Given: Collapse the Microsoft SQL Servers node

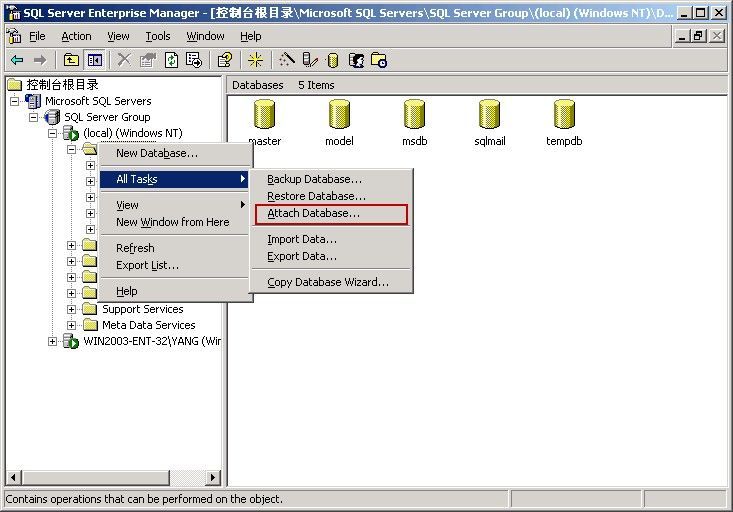Looking at the screenshot, I should 15,101.
